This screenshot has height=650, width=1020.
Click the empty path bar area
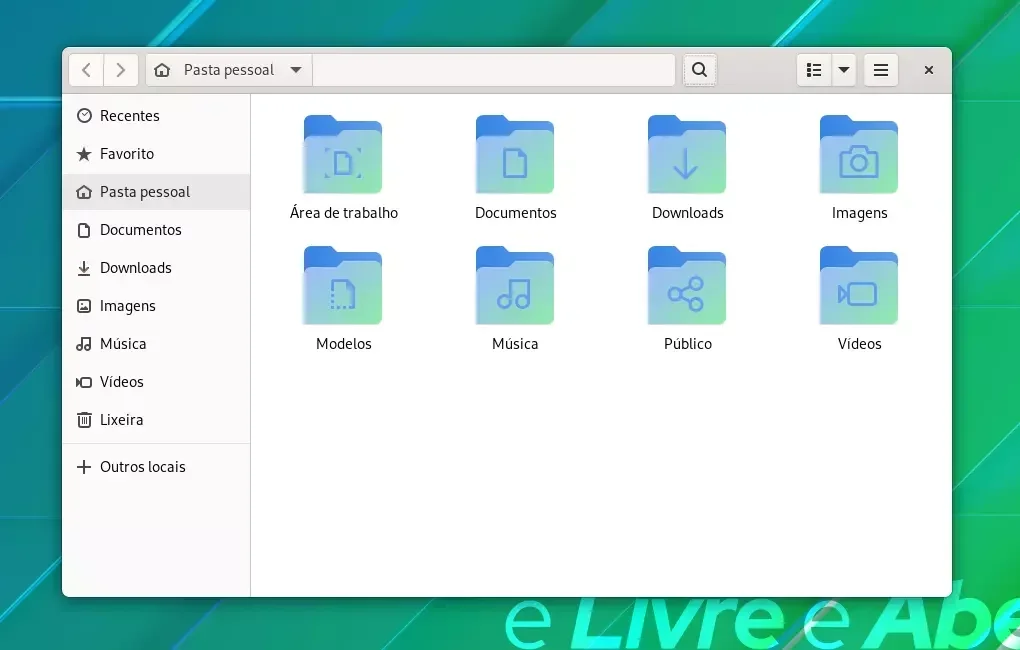[x=494, y=70]
